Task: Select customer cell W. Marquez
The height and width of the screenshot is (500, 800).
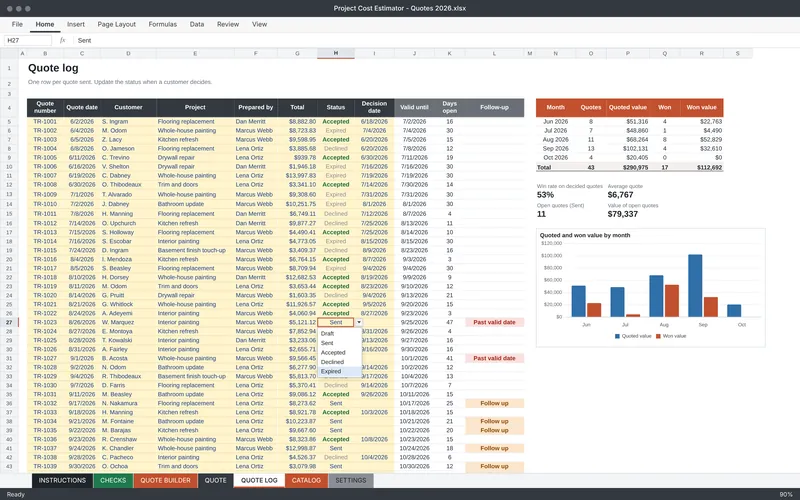Action: coord(128,322)
